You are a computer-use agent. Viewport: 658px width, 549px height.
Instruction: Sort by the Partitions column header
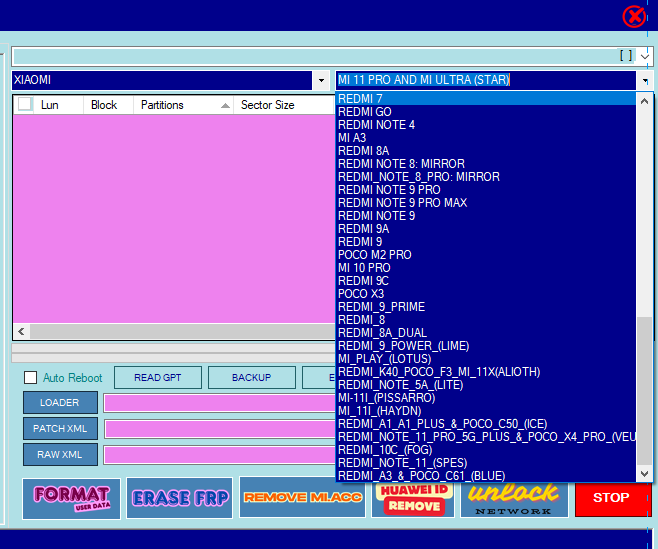183,105
